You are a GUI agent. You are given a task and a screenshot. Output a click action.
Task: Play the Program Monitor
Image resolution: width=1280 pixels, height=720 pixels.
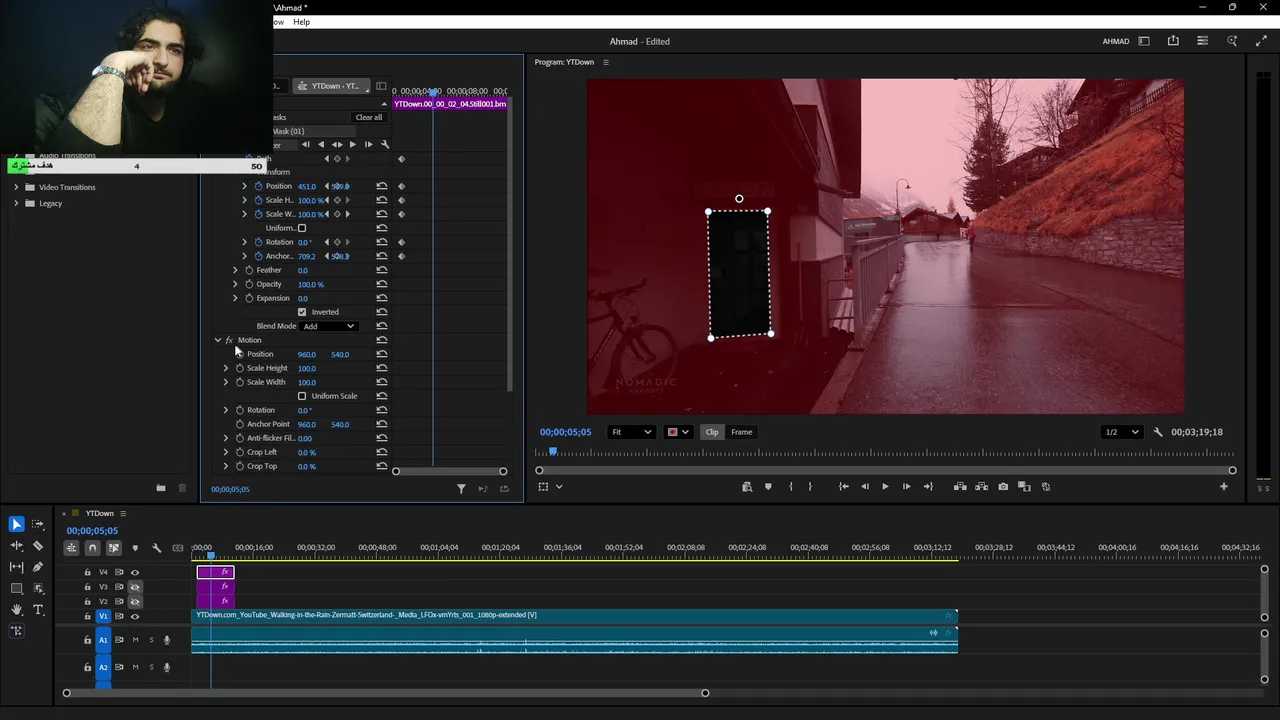pyautogui.click(x=885, y=487)
